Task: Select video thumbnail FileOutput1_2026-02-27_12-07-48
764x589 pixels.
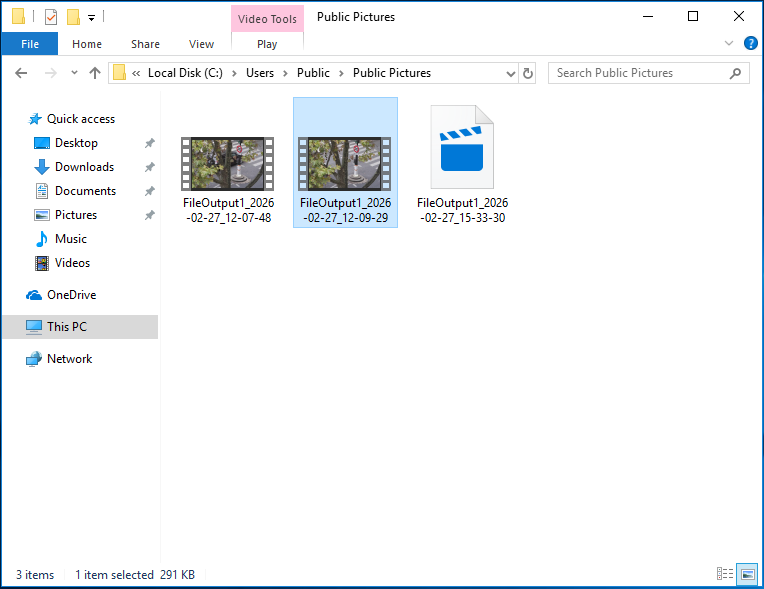Action: [228, 164]
